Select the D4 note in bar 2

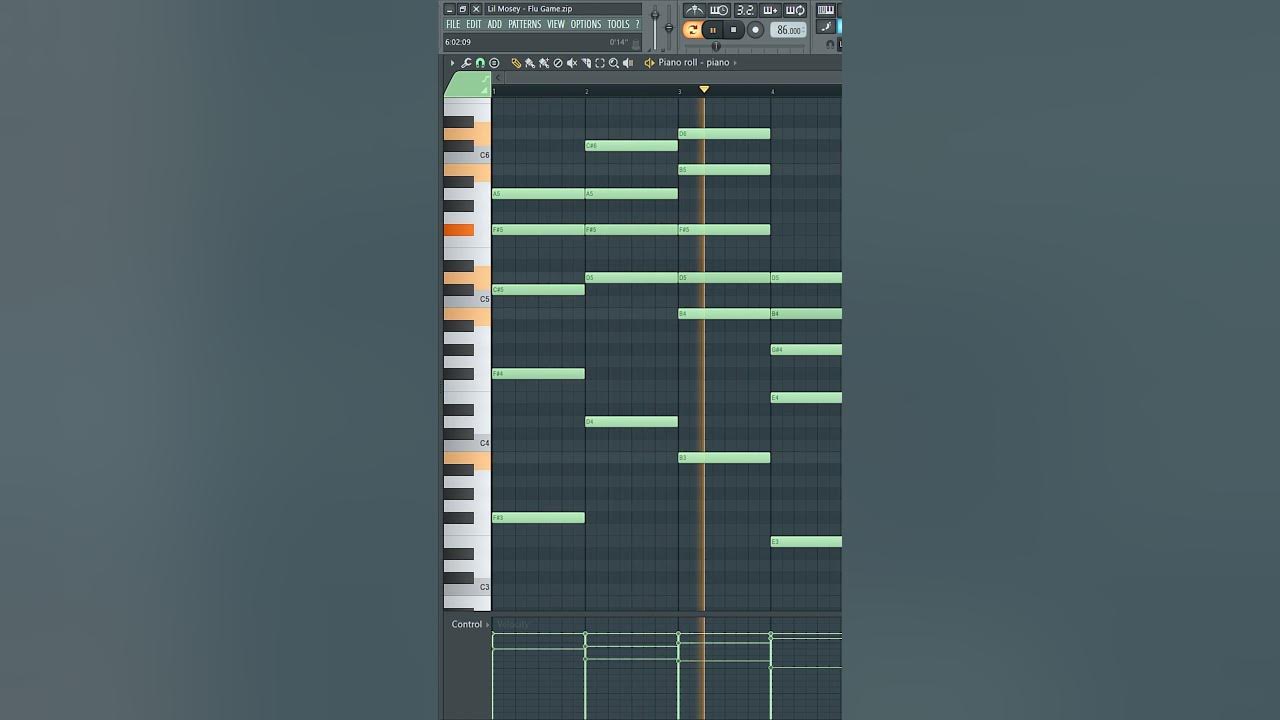tap(631, 422)
